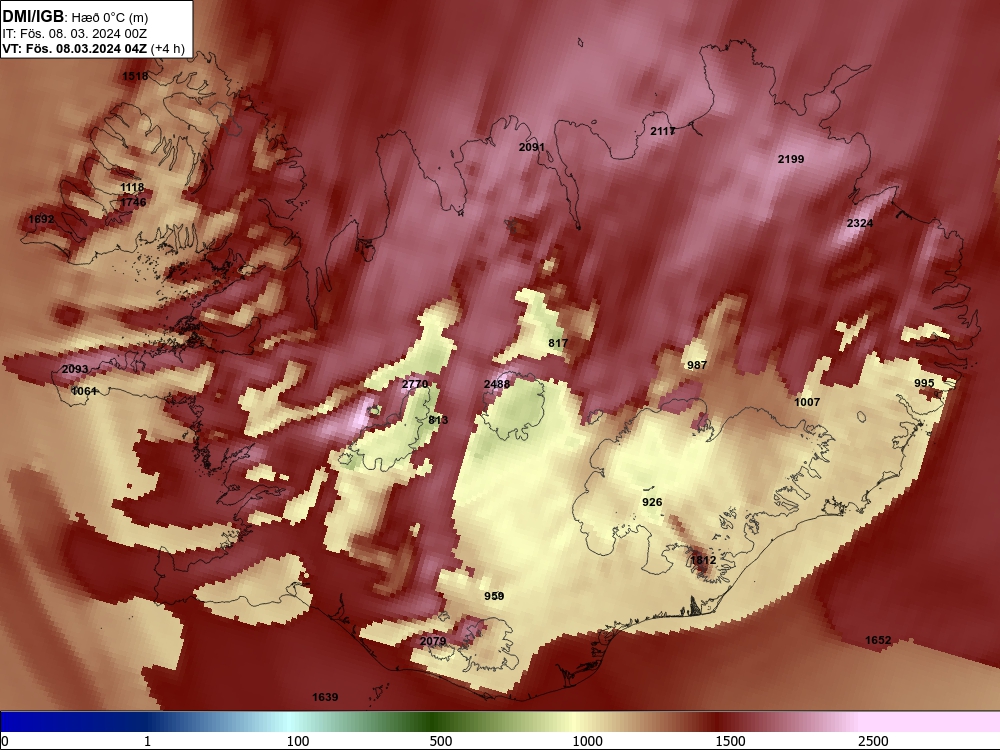The width and height of the screenshot is (1000, 750).
Task: Click the 926 value label
Action: 652,502
